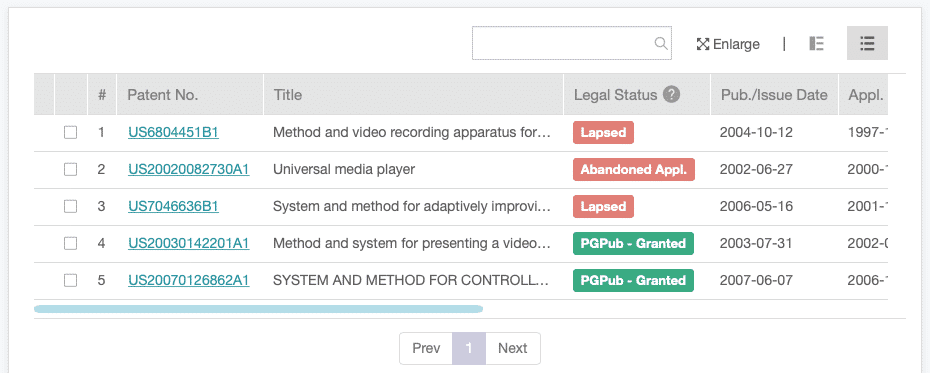The width and height of the screenshot is (930, 373).
Task: Open patent US20030142201A1 link
Action: pyautogui.click(x=189, y=243)
